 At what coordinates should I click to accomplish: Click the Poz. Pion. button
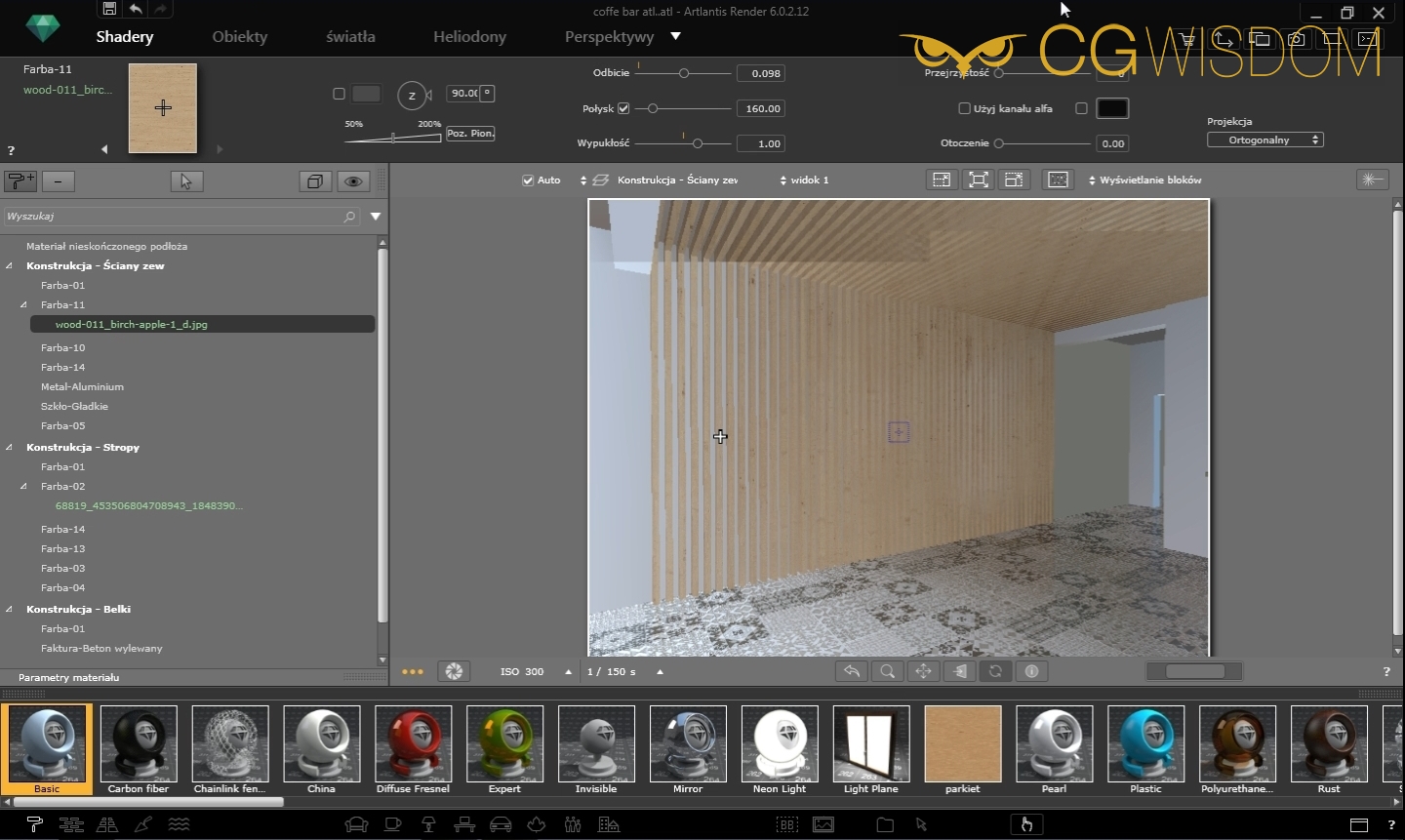pos(470,134)
